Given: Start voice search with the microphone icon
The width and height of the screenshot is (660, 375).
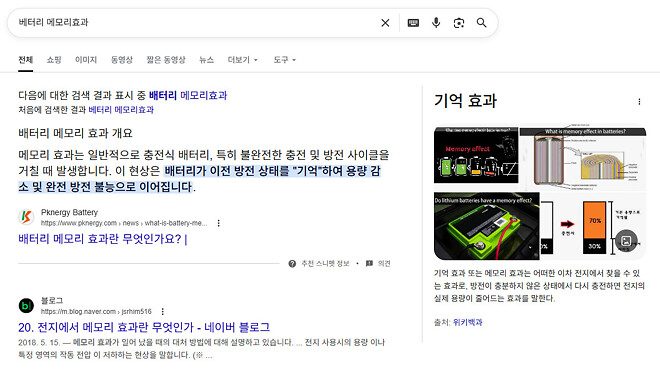Looking at the screenshot, I should [x=436, y=23].
